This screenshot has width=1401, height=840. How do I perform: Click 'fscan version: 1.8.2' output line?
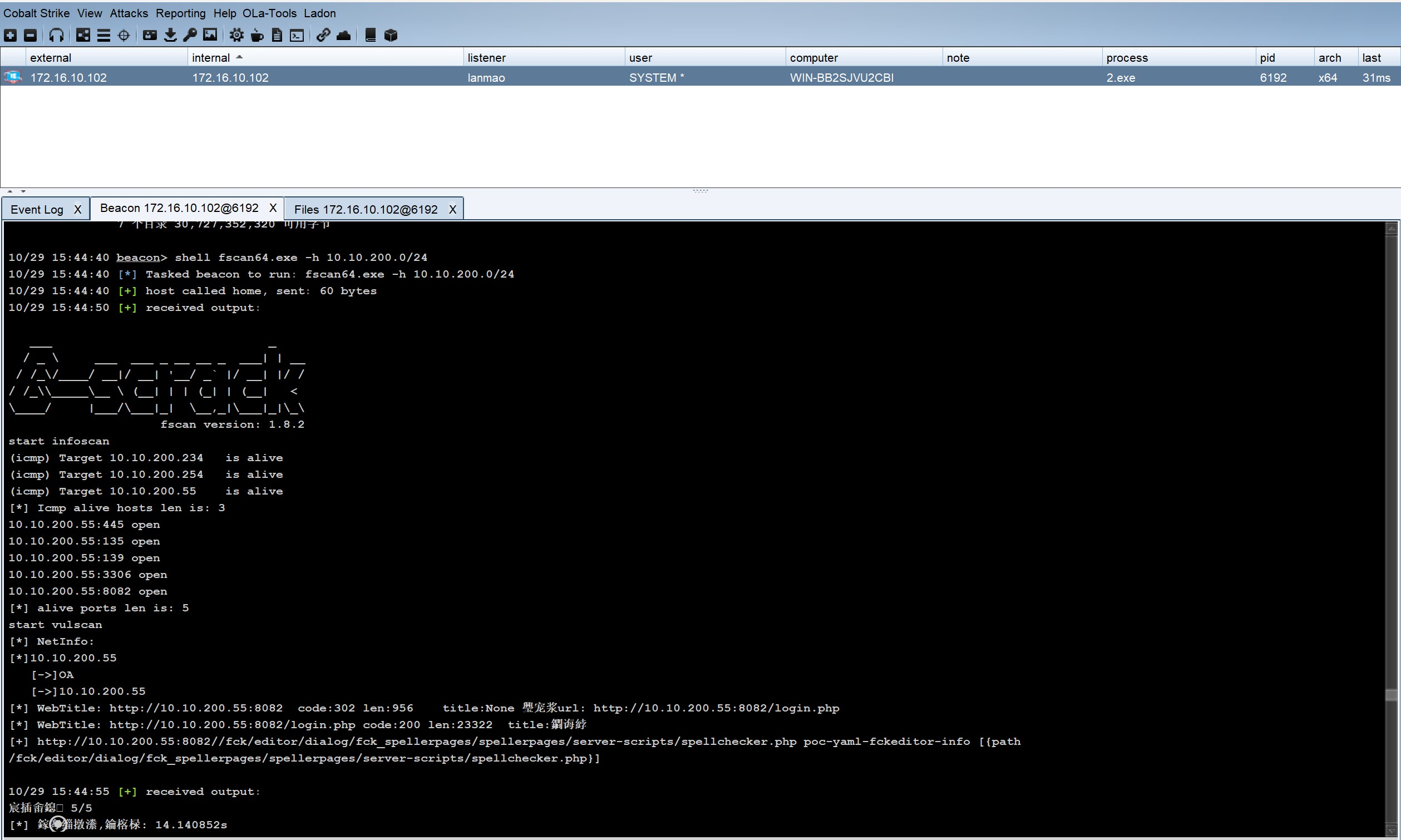point(232,424)
